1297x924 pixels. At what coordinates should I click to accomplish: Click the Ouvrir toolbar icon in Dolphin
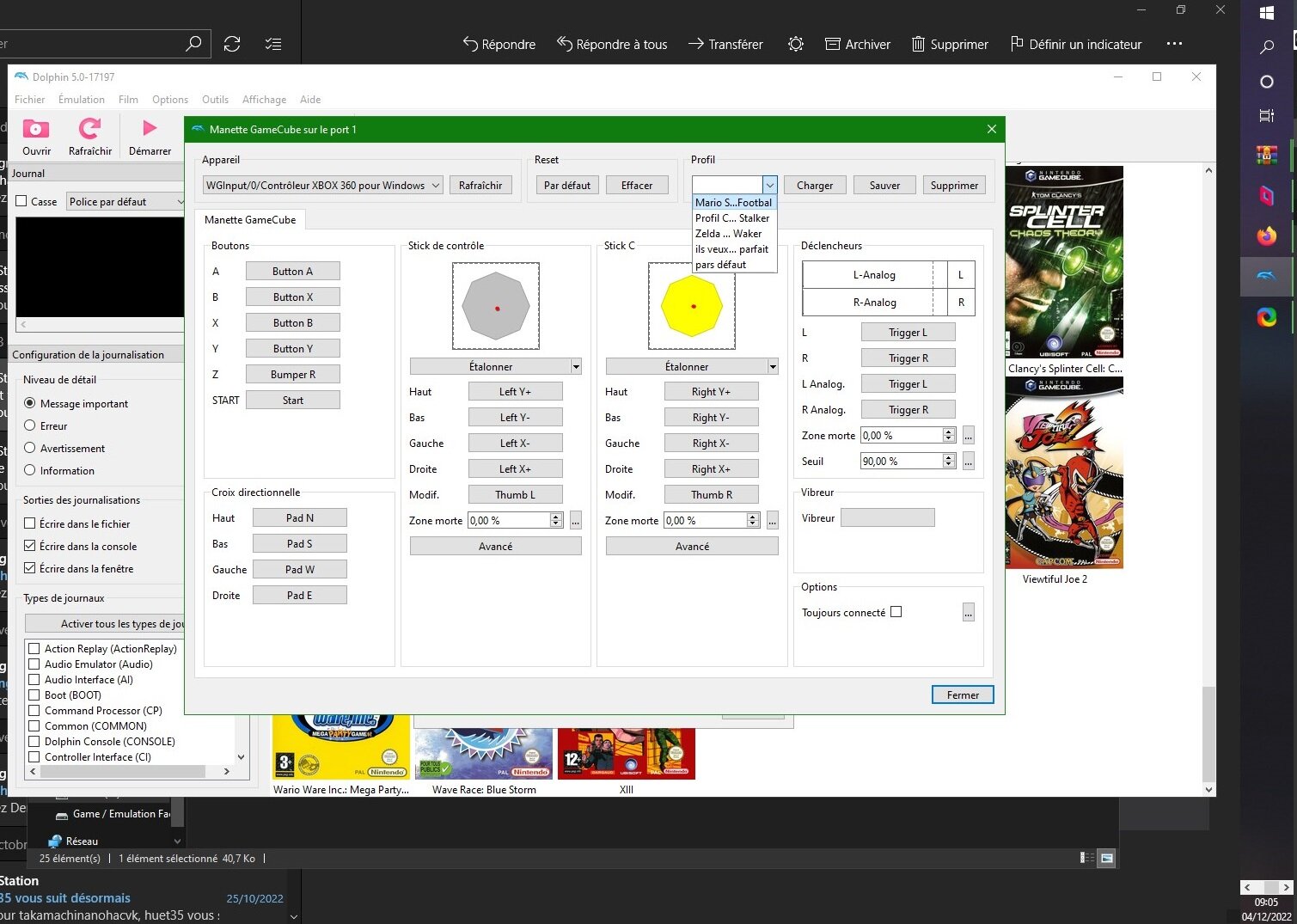tap(36, 130)
